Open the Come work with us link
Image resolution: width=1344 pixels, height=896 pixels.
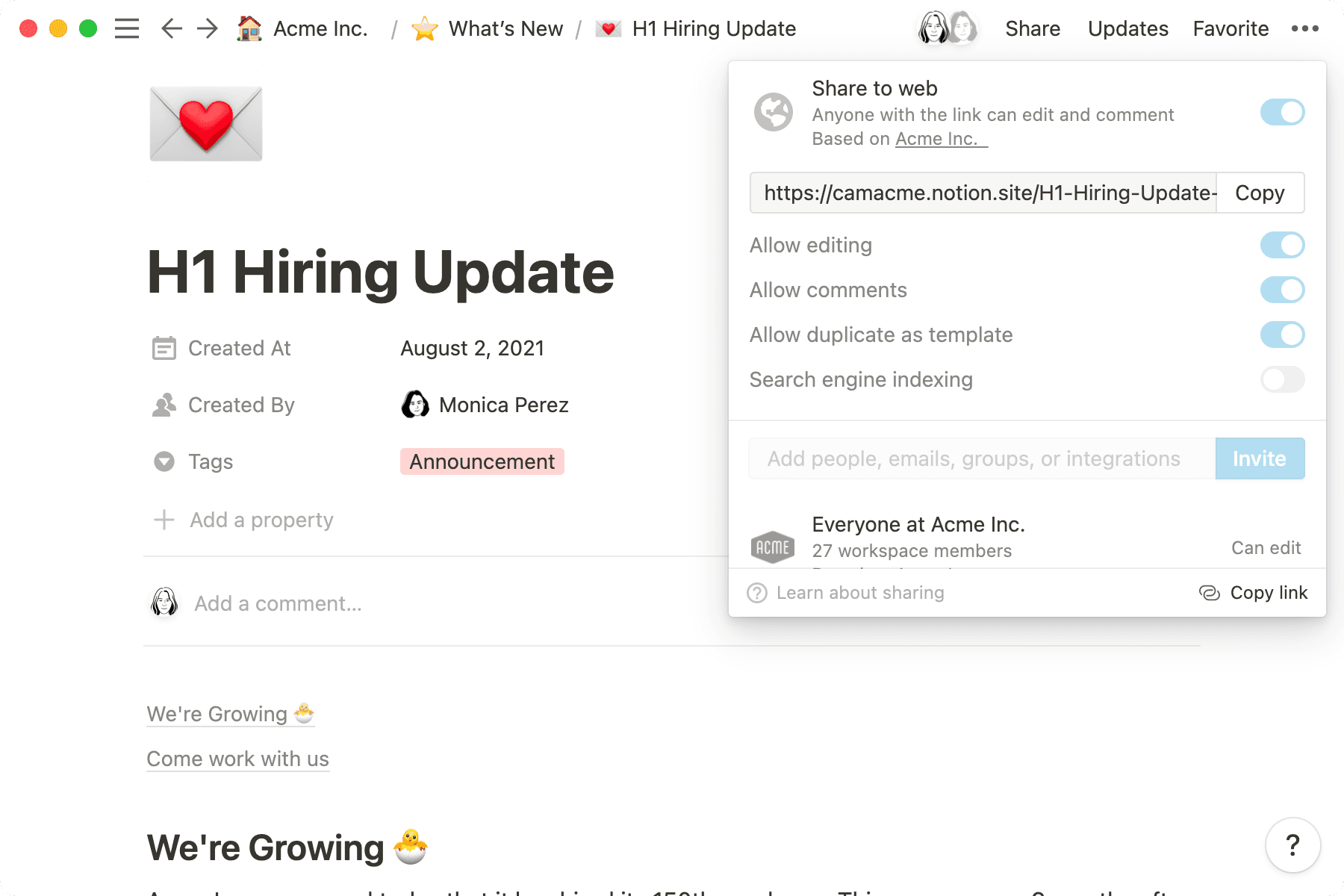[237, 759]
